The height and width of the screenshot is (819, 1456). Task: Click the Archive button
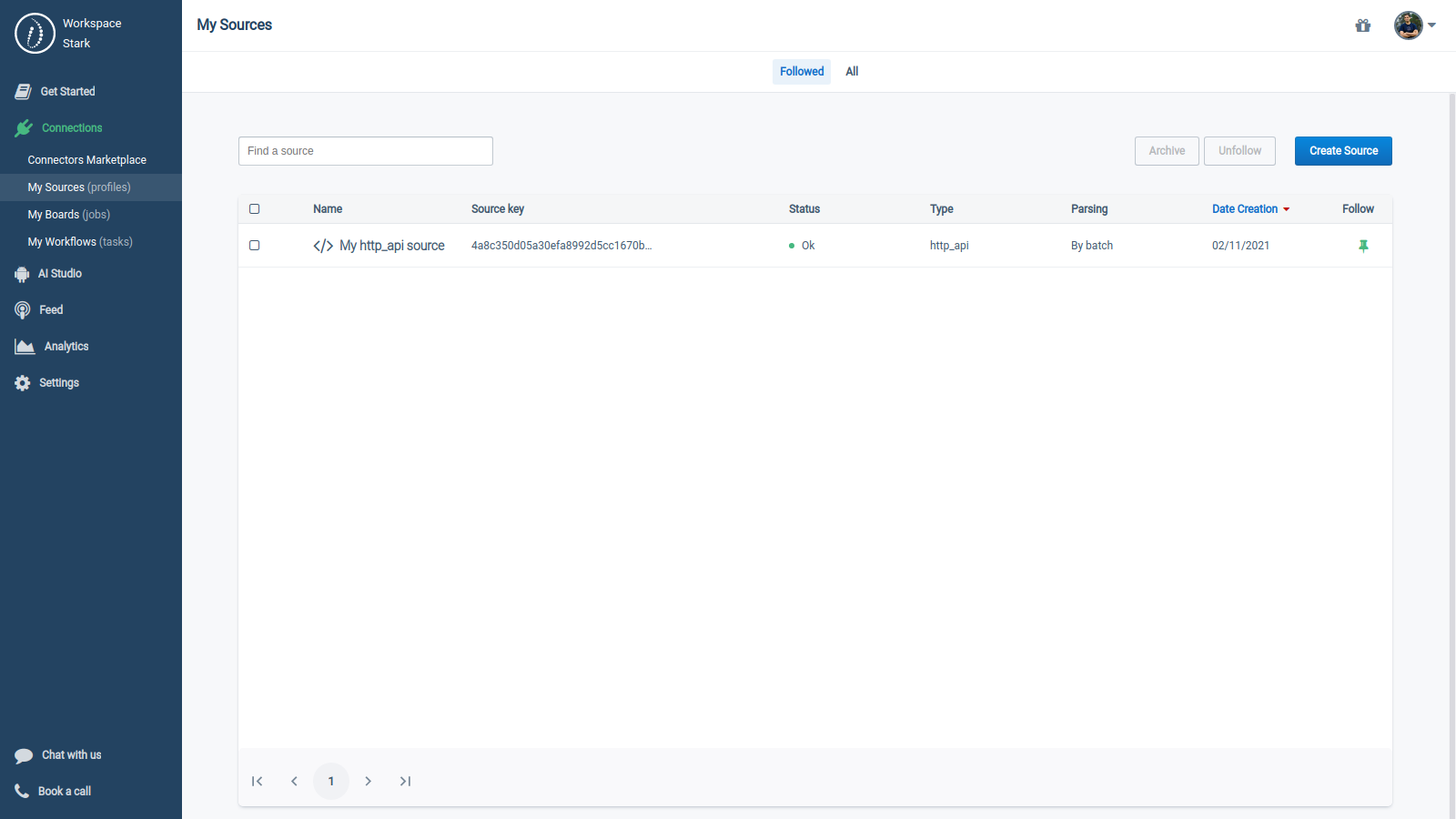click(1167, 151)
